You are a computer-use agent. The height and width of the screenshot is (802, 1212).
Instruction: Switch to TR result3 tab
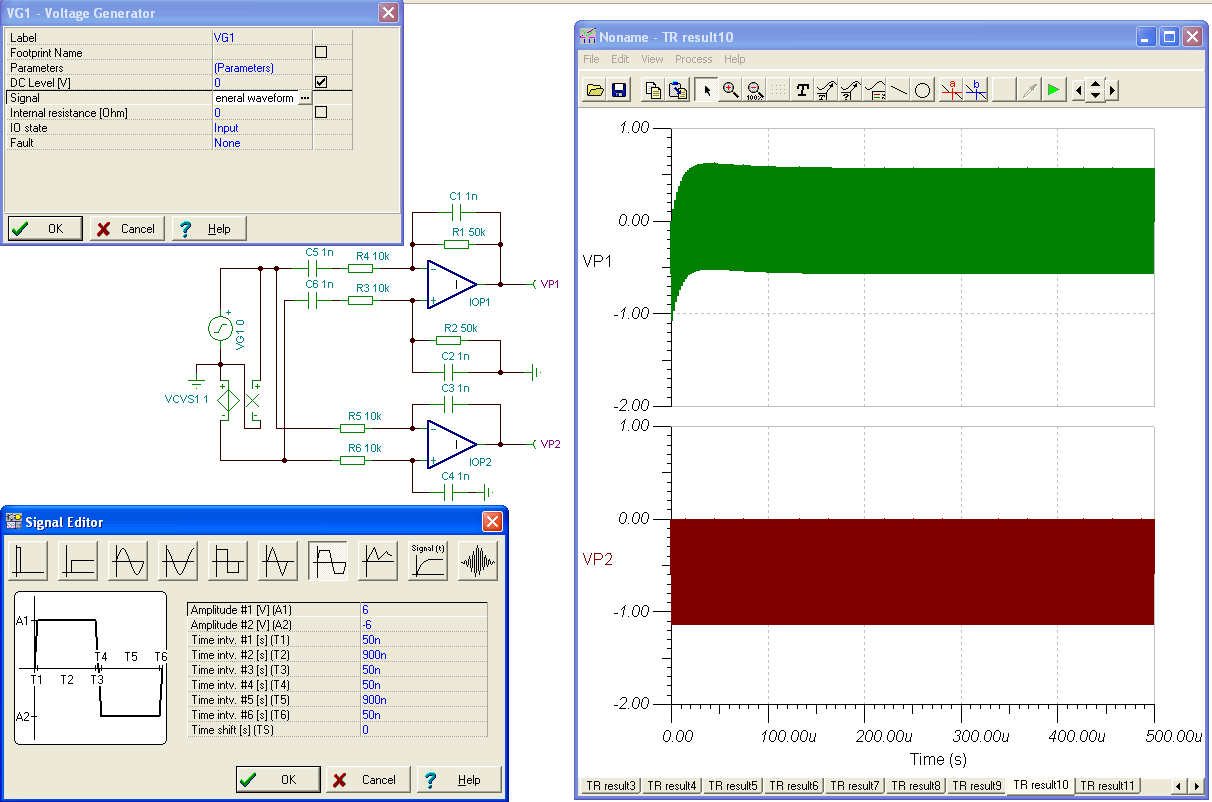610,786
